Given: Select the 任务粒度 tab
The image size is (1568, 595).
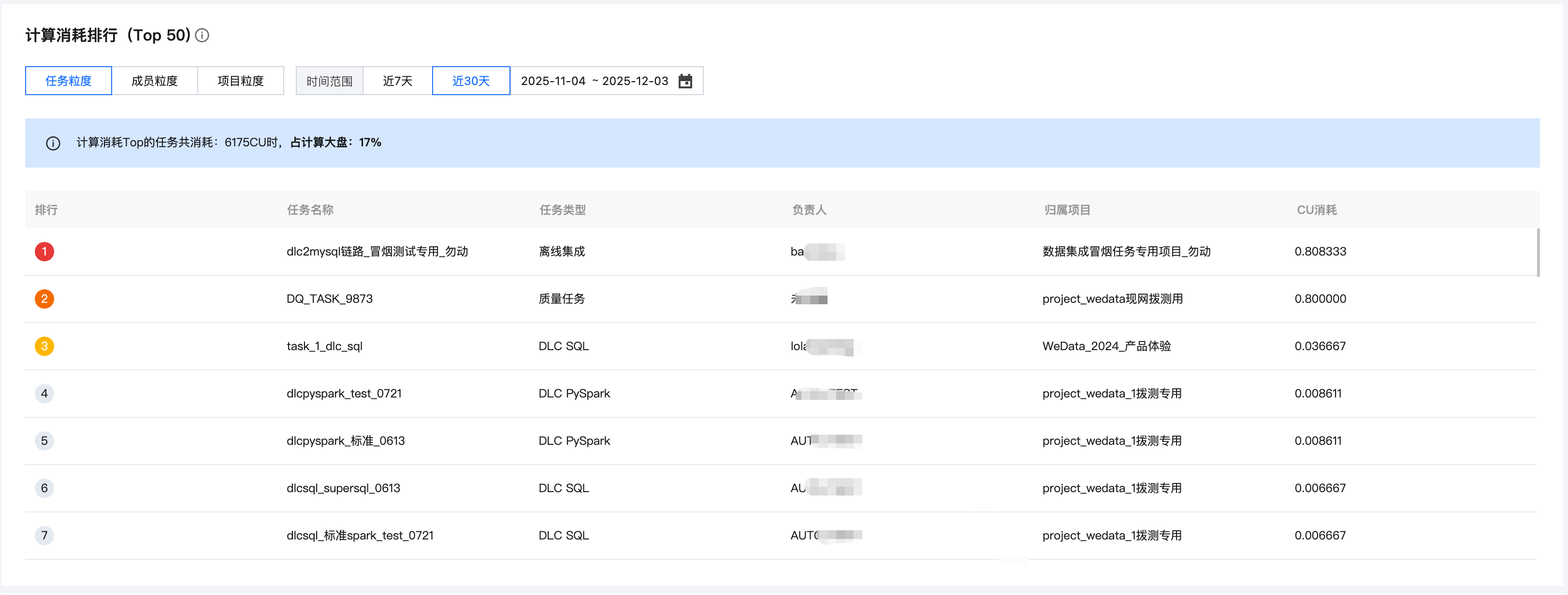Looking at the screenshot, I should (x=68, y=81).
